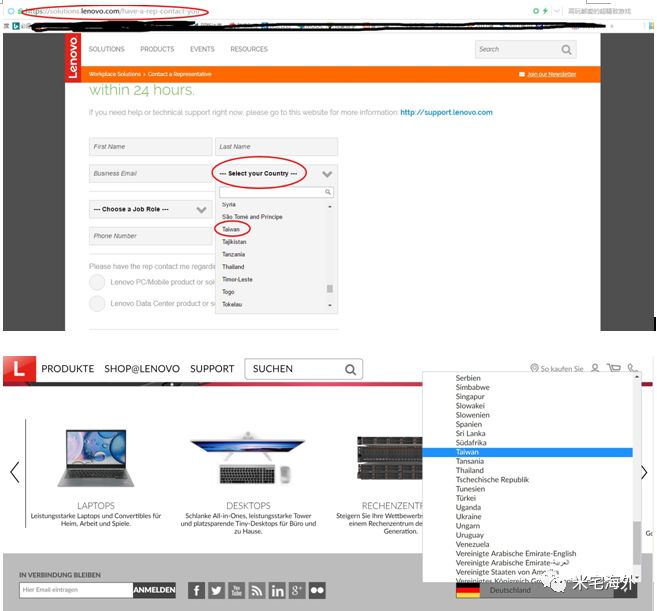
Task: Click the Contact a Representative breadcrumb
Action: 179,74
